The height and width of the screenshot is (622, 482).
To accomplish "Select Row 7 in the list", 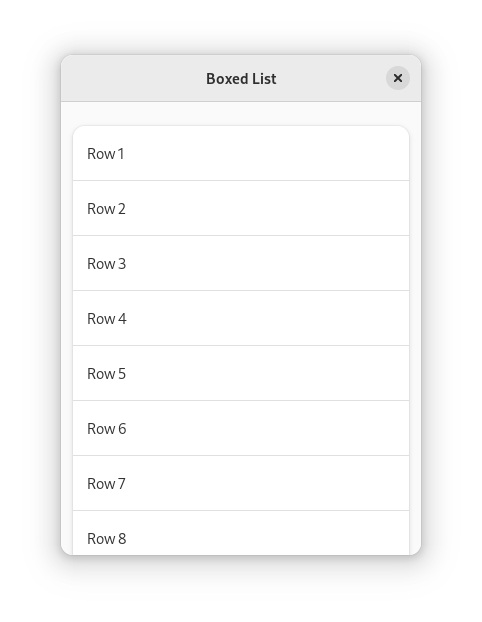I will point(241,484).
